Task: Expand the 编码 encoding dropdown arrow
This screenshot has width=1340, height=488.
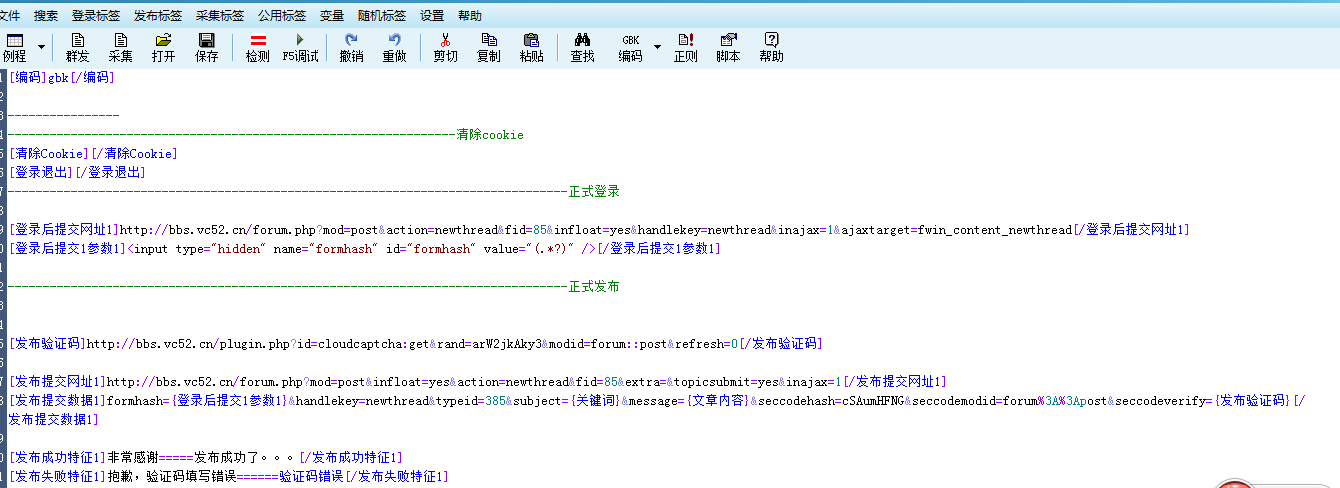Action: pyautogui.click(x=657, y=47)
